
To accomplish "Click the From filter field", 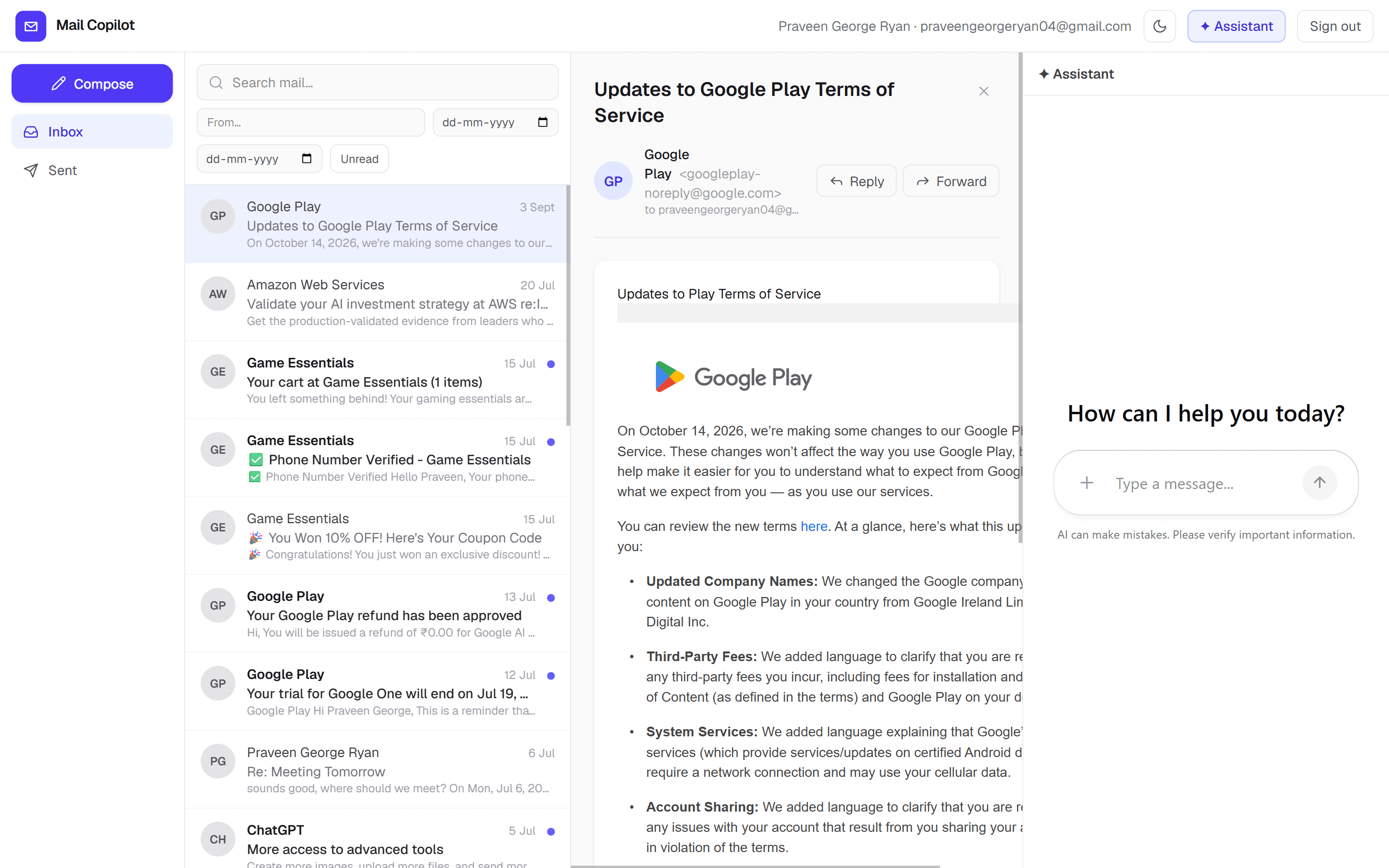I will (x=311, y=122).
